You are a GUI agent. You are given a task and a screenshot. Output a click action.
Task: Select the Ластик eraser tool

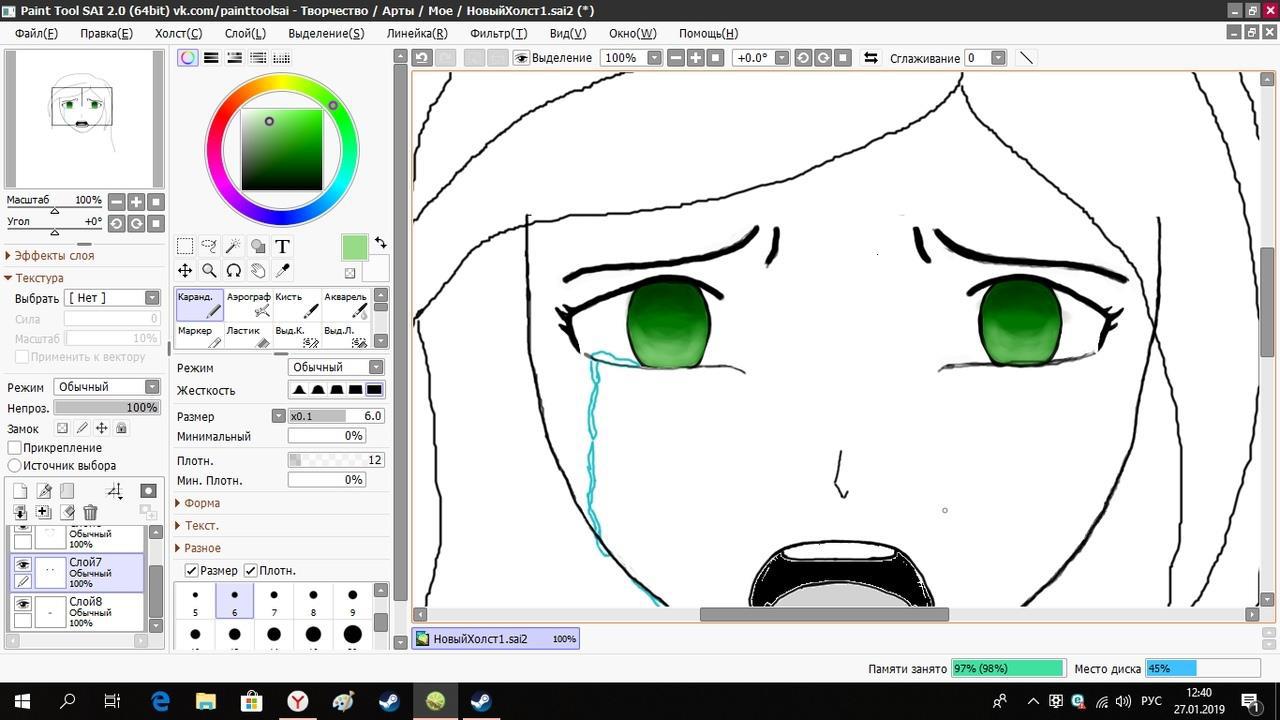click(x=248, y=337)
